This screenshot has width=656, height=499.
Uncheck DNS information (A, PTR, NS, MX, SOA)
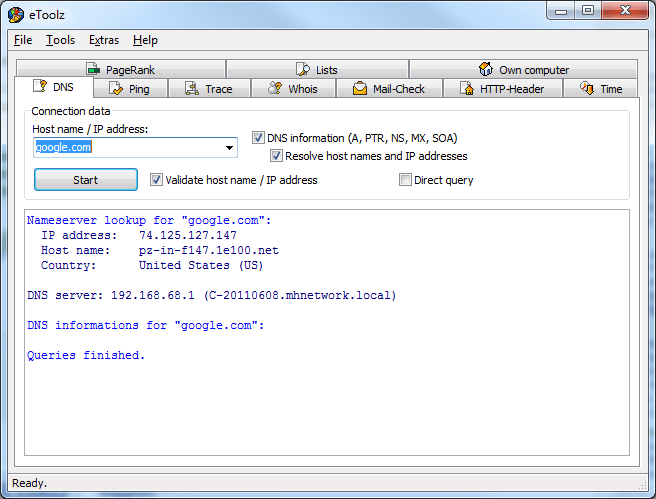click(x=258, y=138)
